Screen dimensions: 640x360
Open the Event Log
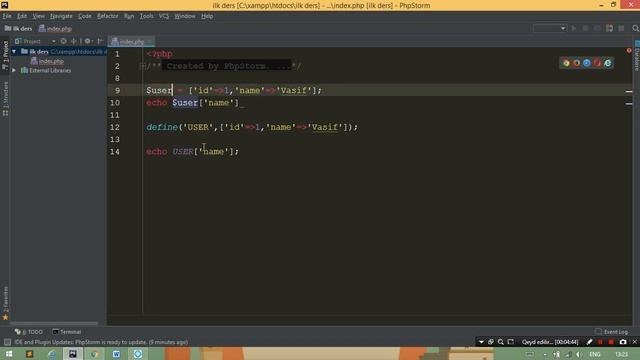(611, 332)
